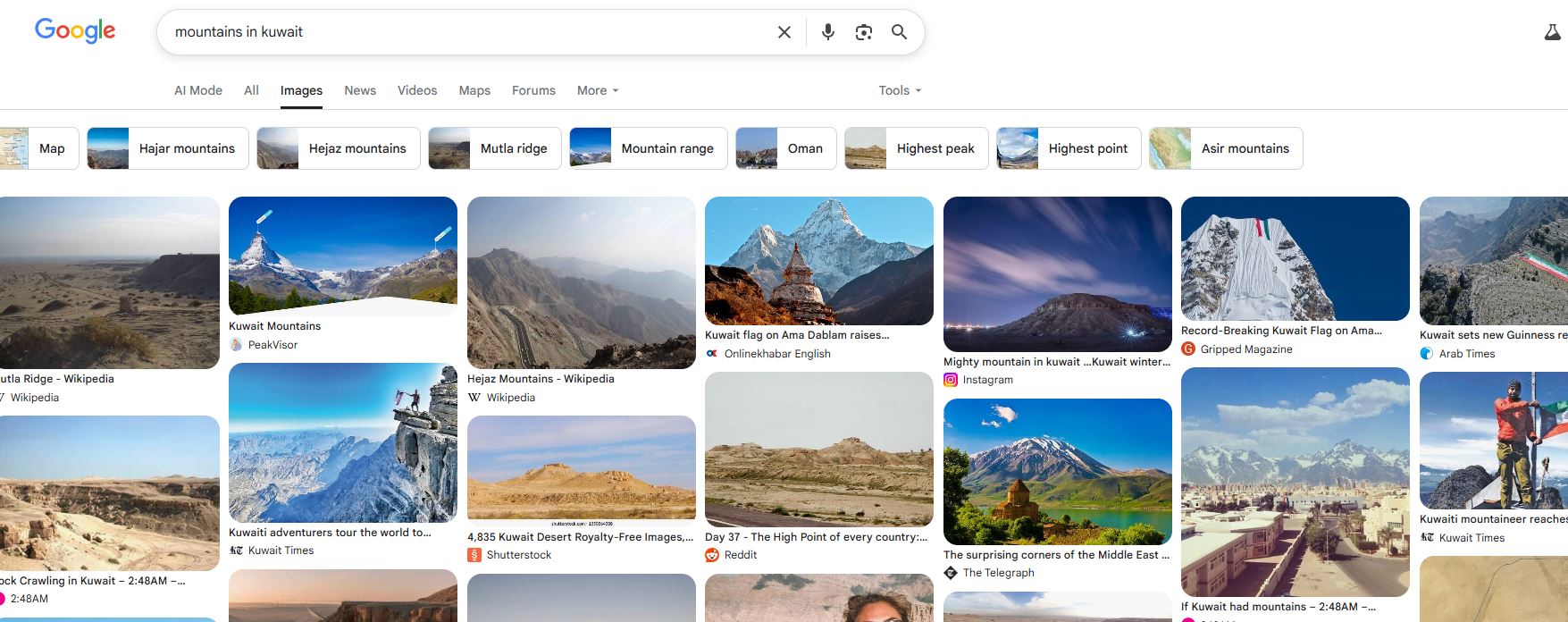Open the Forums tab
Screen dimensions: 1568x622
coord(533,90)
